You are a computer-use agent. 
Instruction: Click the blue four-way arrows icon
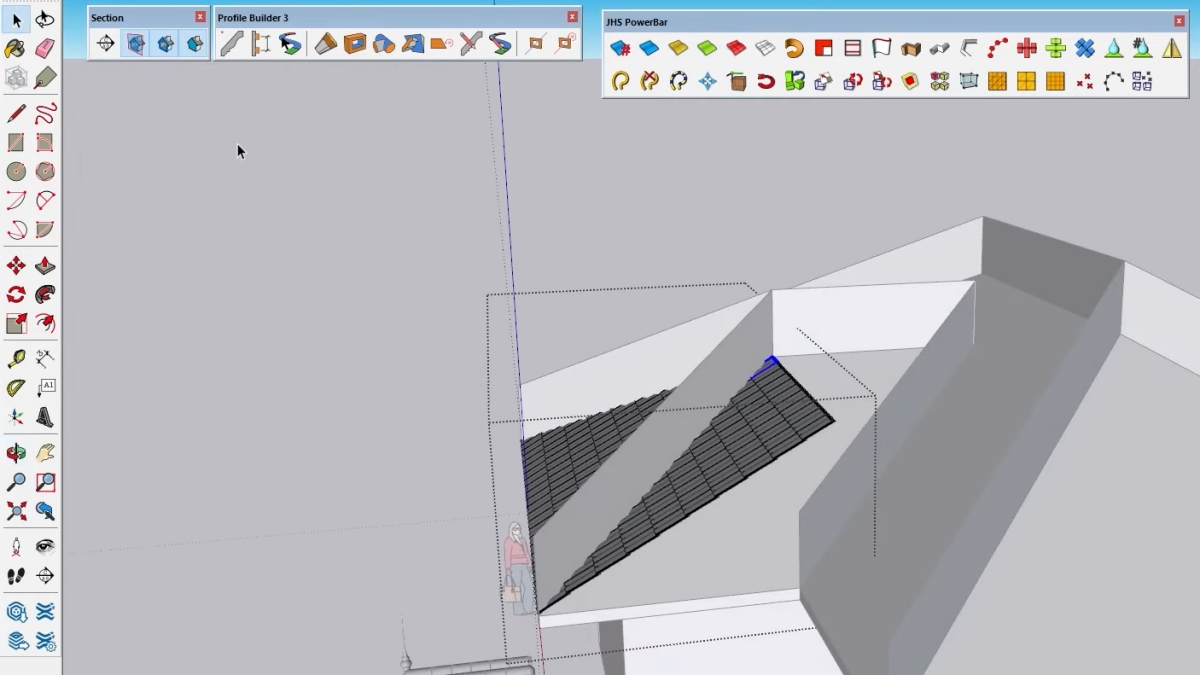click(x=707, y=81)
